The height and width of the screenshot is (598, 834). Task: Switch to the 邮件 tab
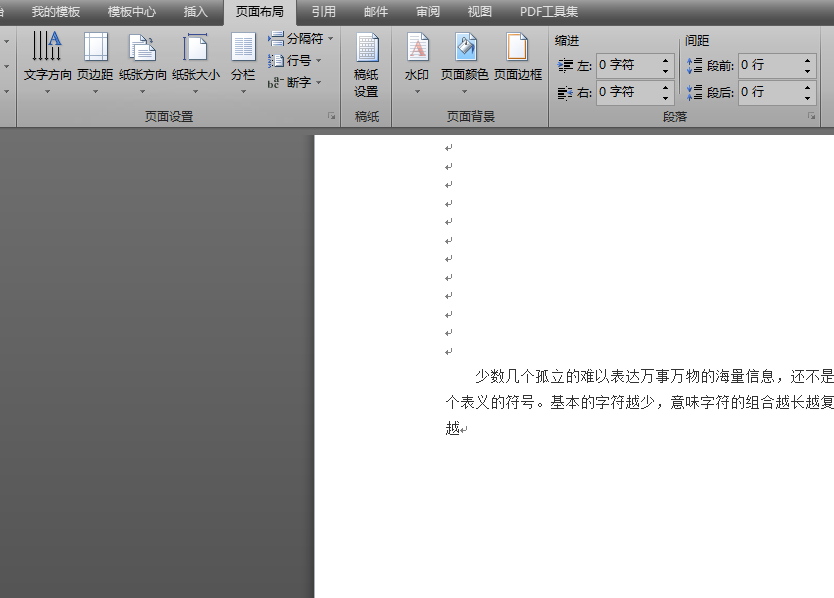[x=376, y=12]
